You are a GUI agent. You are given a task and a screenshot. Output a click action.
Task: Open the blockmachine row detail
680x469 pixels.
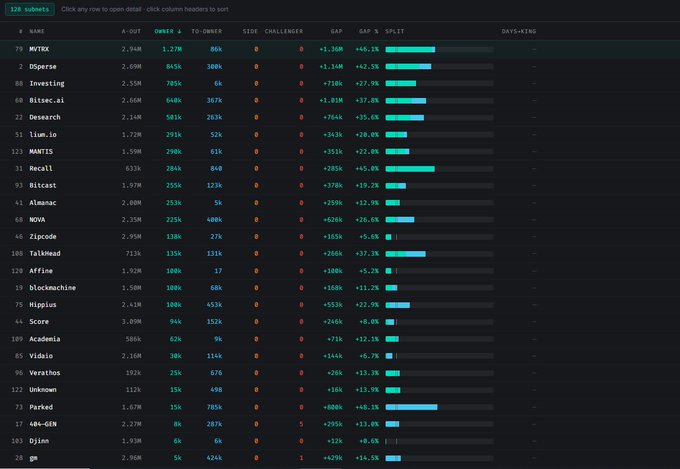click(x=340, y=288)
